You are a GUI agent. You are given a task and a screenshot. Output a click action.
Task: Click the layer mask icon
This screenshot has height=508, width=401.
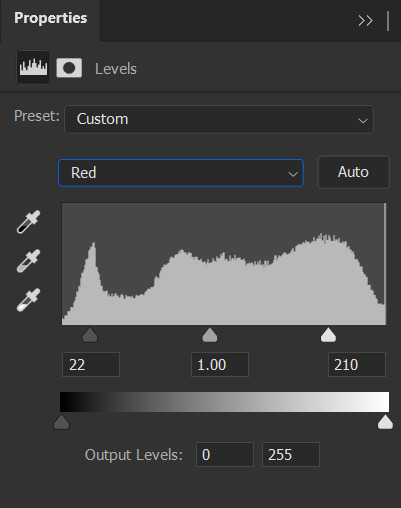click(69, 68)
